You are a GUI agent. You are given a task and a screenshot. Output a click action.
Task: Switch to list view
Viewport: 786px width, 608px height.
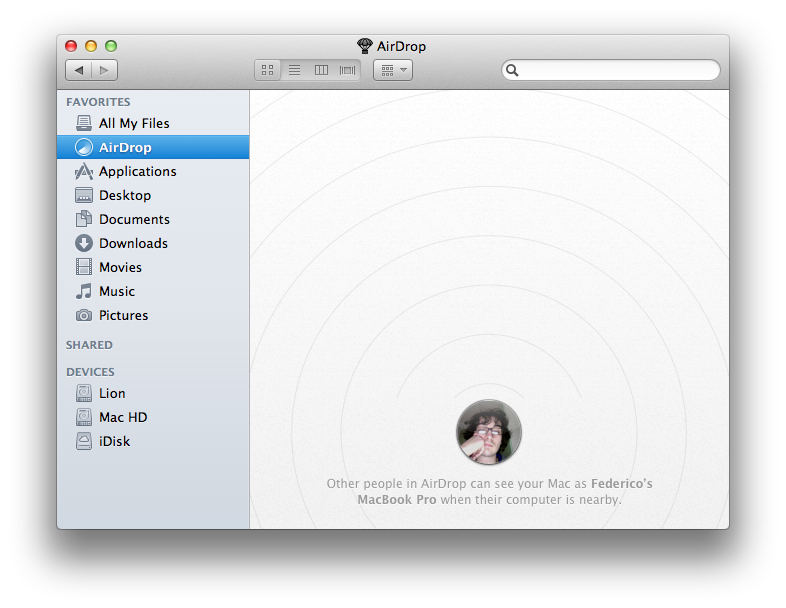tap(294, 70)
